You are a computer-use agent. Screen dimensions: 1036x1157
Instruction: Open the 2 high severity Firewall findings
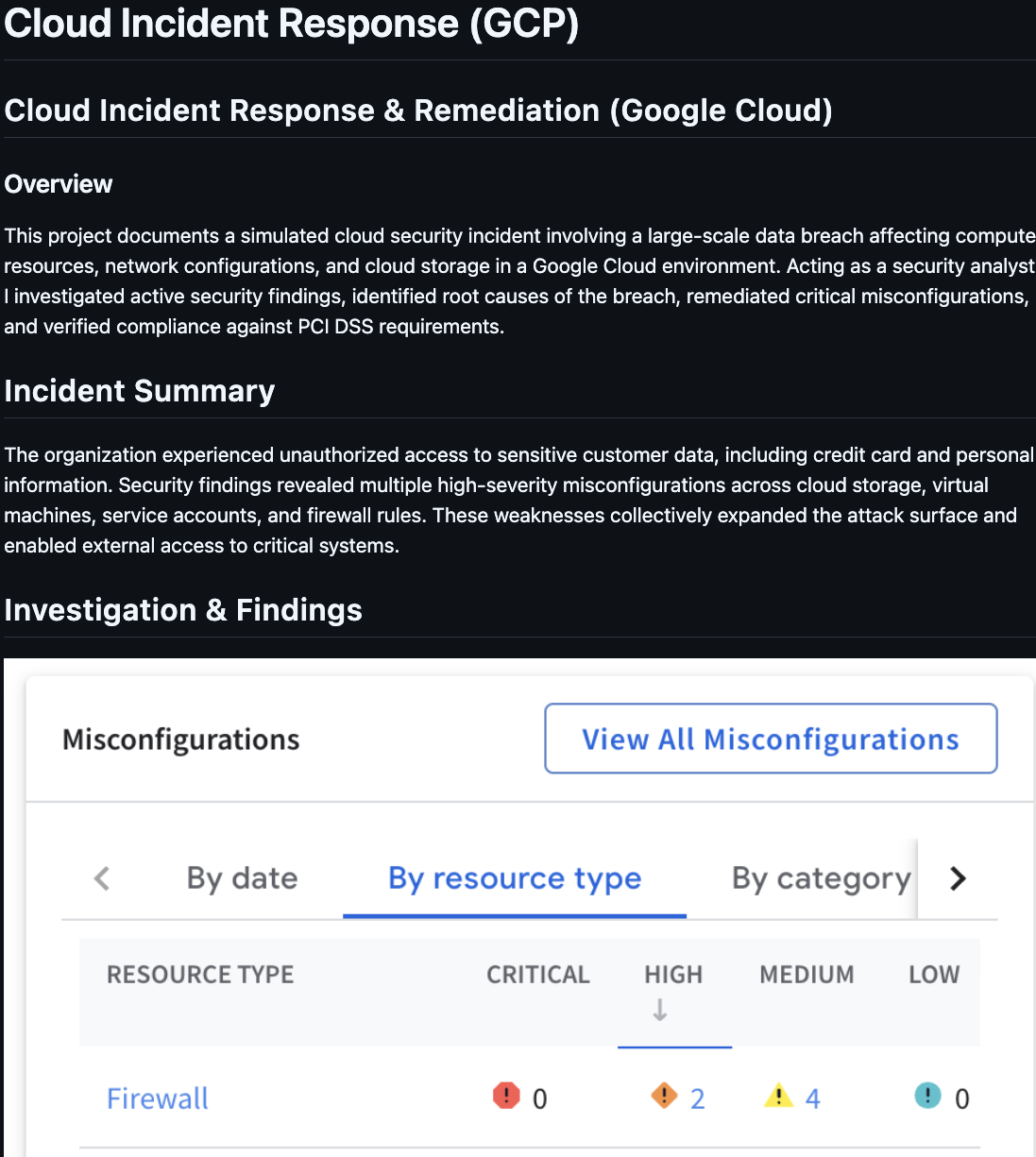click(698, 1098)
